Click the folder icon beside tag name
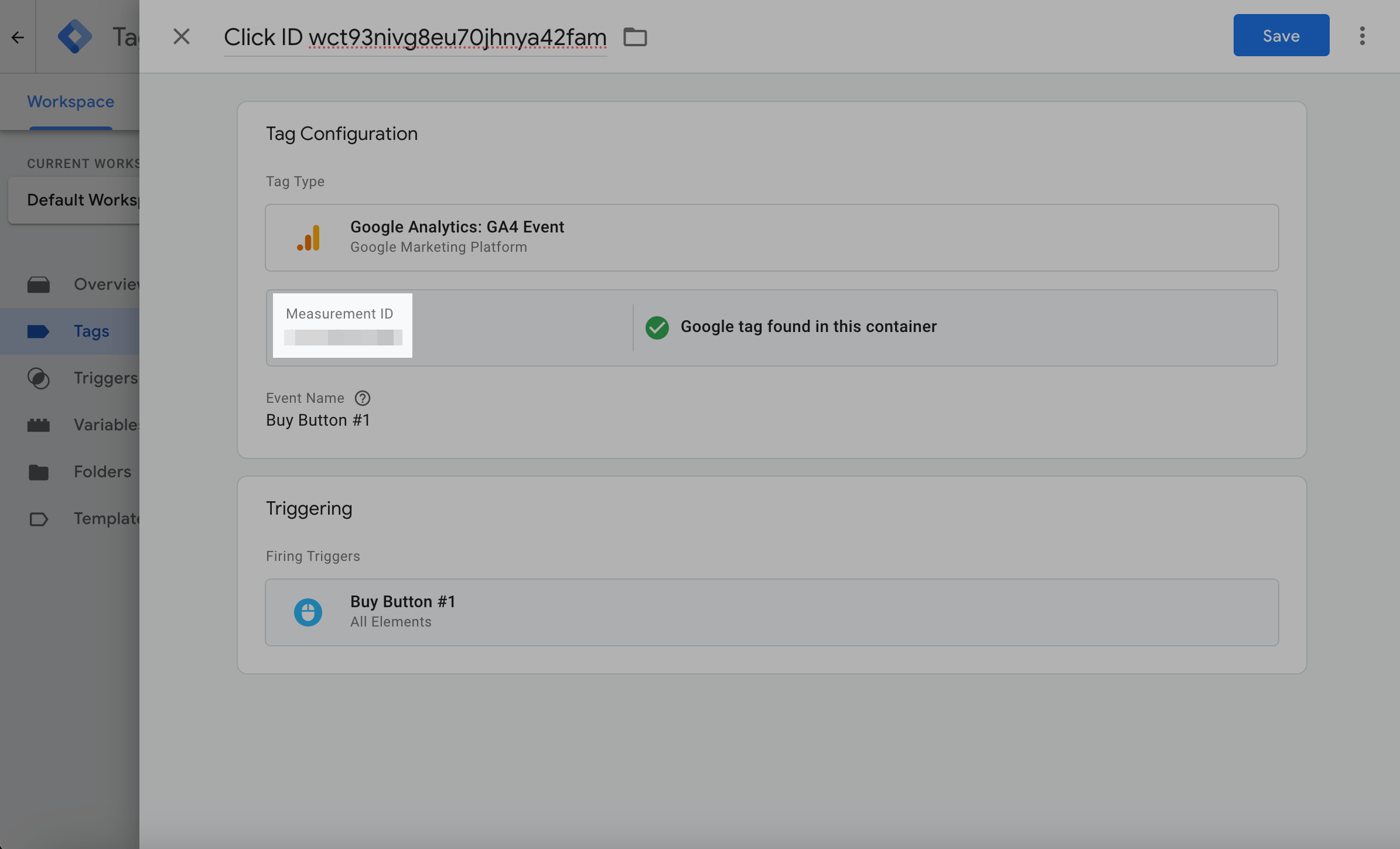This screenshot has width=1400, height=849. coord(635,37)
